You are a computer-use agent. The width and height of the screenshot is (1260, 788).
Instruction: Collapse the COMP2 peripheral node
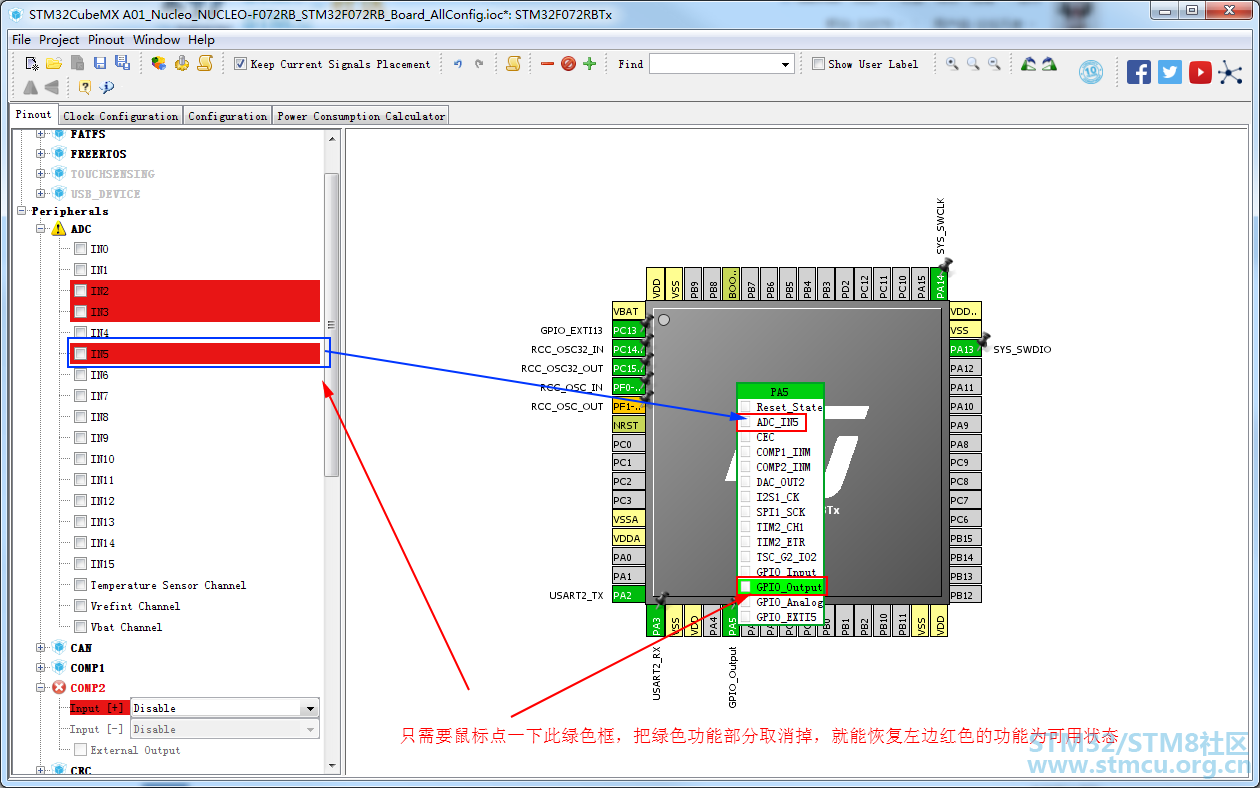41,687
